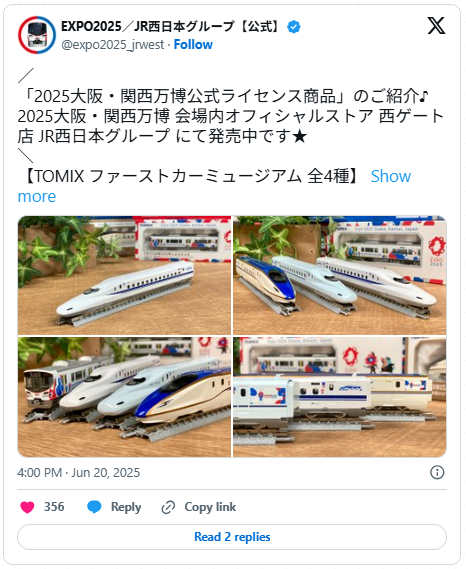Like the tweet with the heart icon
The height and width of the screenshot is (569, 466).
point(27,507)
